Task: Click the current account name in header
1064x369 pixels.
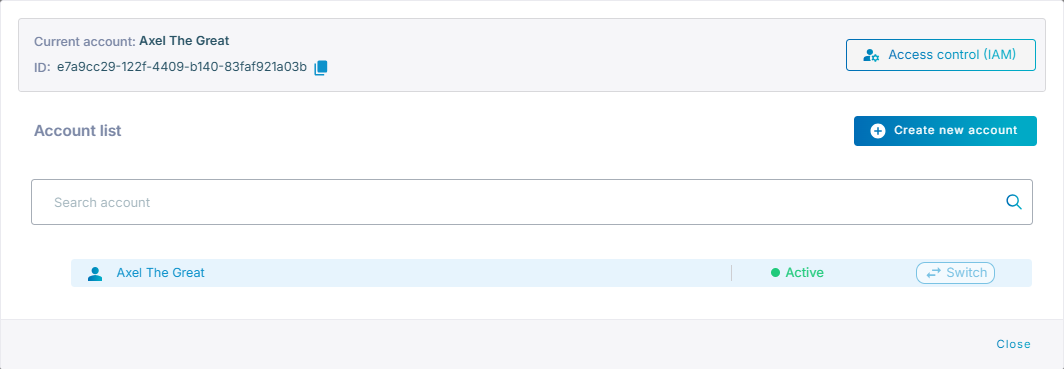Action: click(185, 41)
